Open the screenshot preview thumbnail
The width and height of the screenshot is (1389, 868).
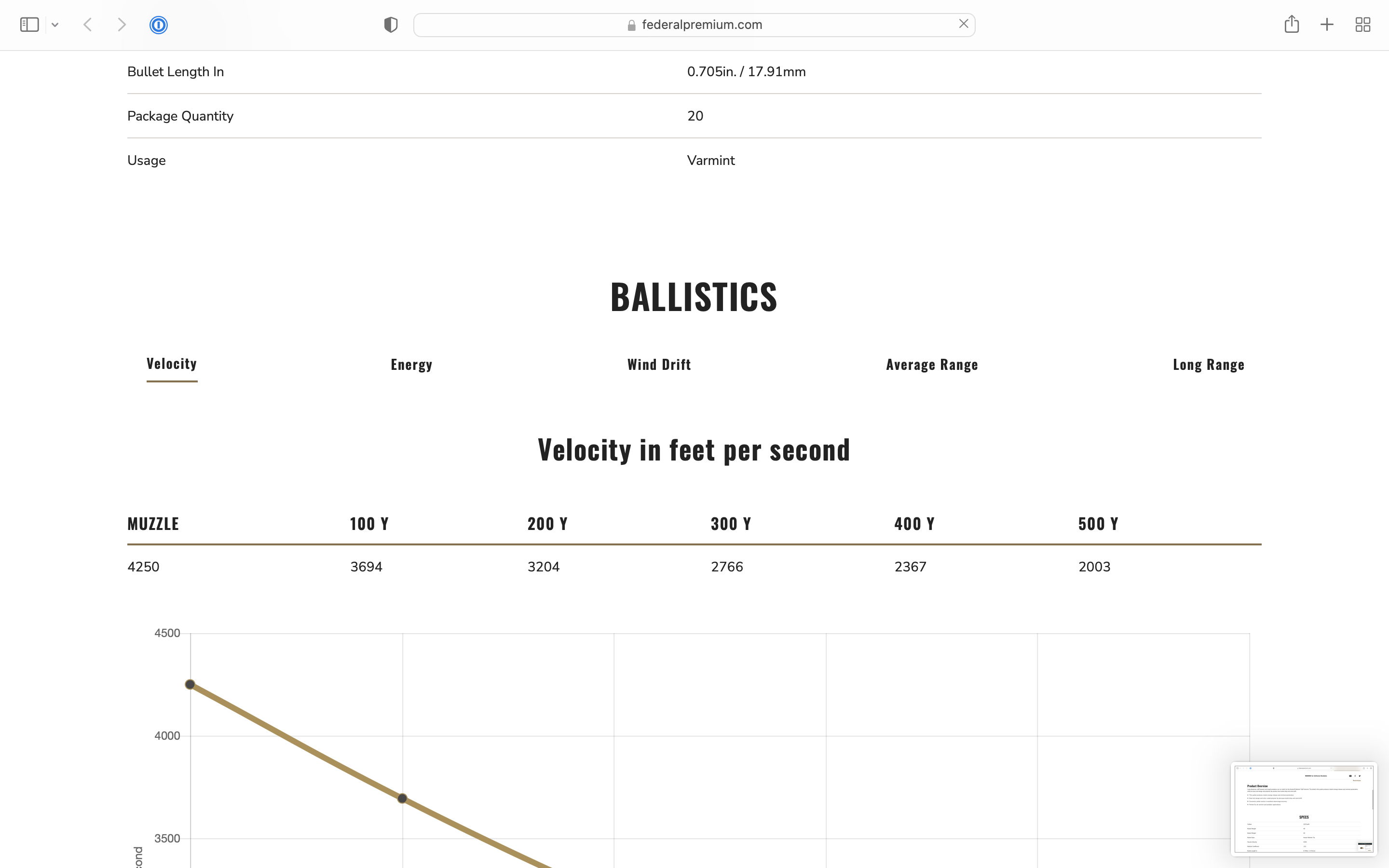pos(1304,809)
